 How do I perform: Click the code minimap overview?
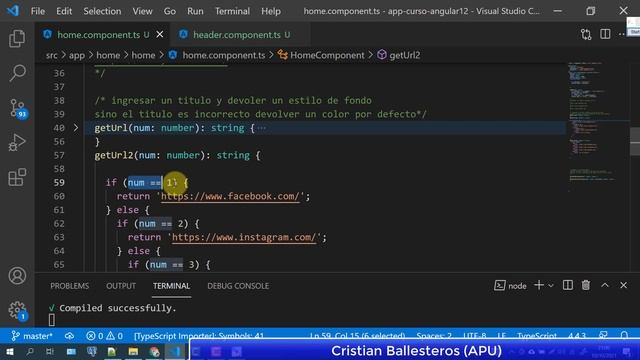[x=597, y=127]
